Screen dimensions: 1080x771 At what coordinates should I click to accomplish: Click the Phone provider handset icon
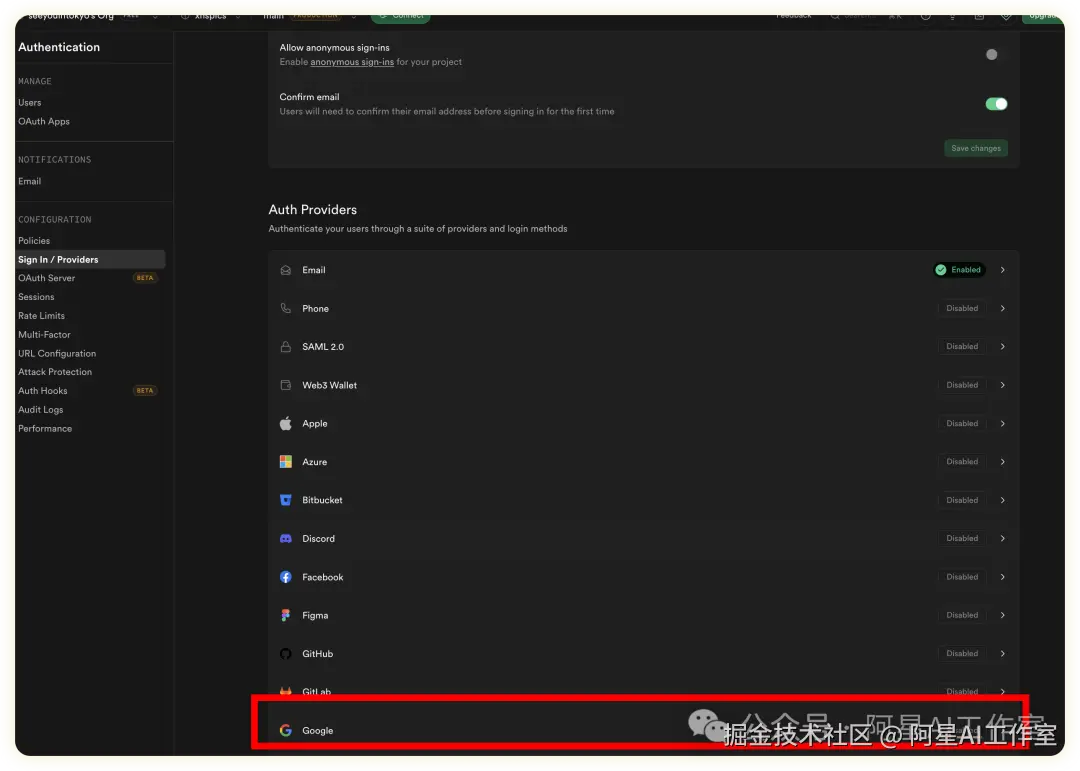click(x=286, y=308)
